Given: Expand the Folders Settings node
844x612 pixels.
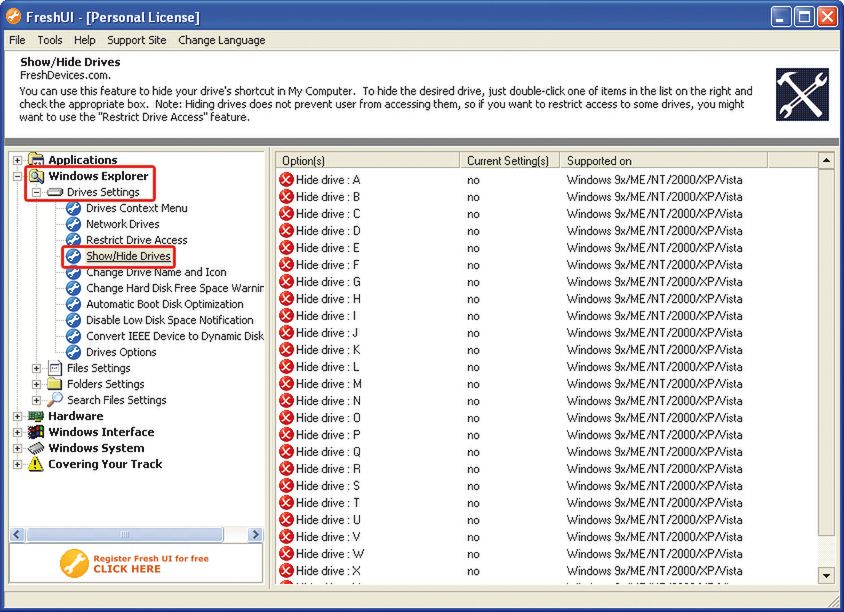Looking at the screenshot, I should pos(36,384).
